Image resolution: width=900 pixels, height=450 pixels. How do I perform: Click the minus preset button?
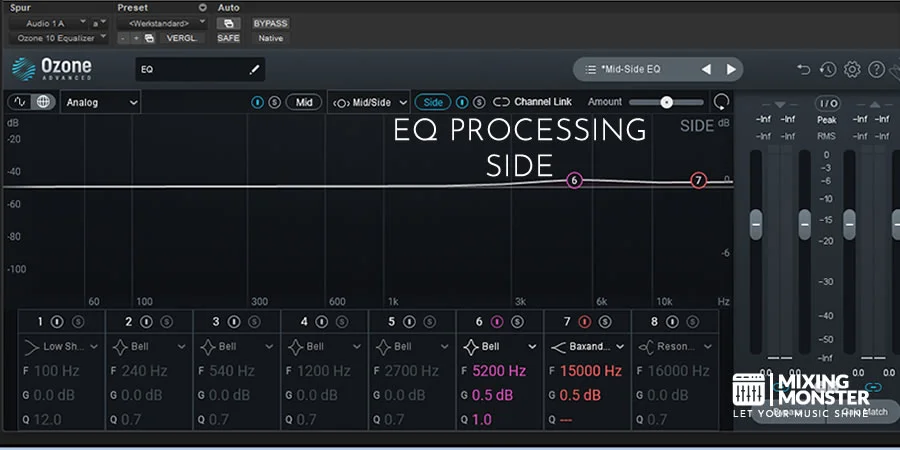coord(123,38)
